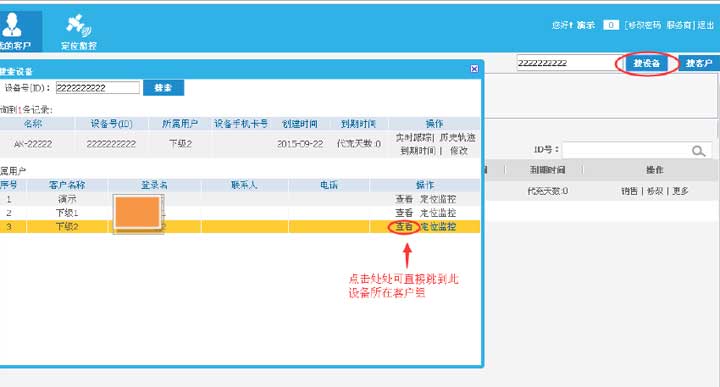
Task: Open the 修改密码 (change password) link
Action: 645,25
